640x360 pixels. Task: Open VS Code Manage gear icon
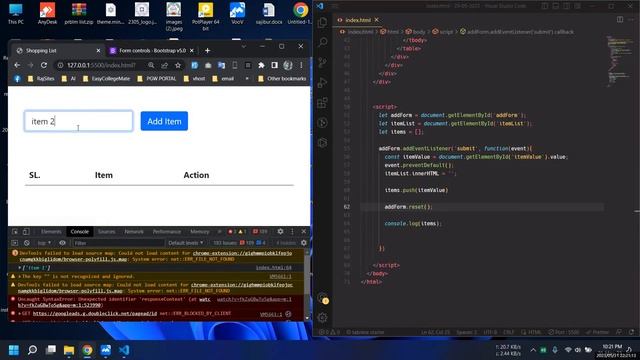click(x=322, y=317)
